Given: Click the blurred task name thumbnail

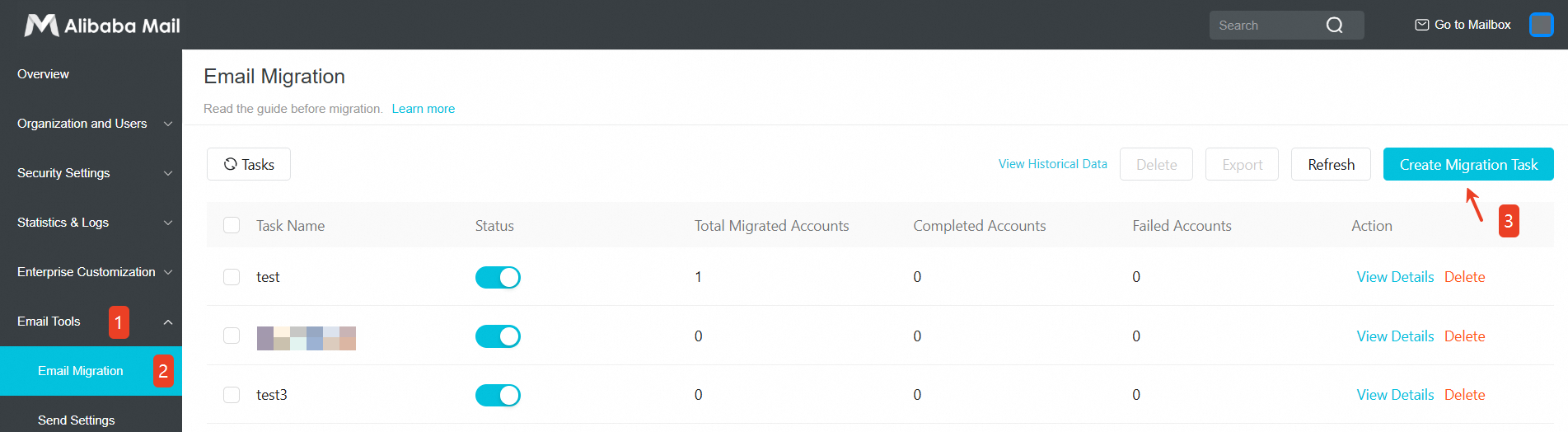Looking at the screenshot, I should click(307, 338).
